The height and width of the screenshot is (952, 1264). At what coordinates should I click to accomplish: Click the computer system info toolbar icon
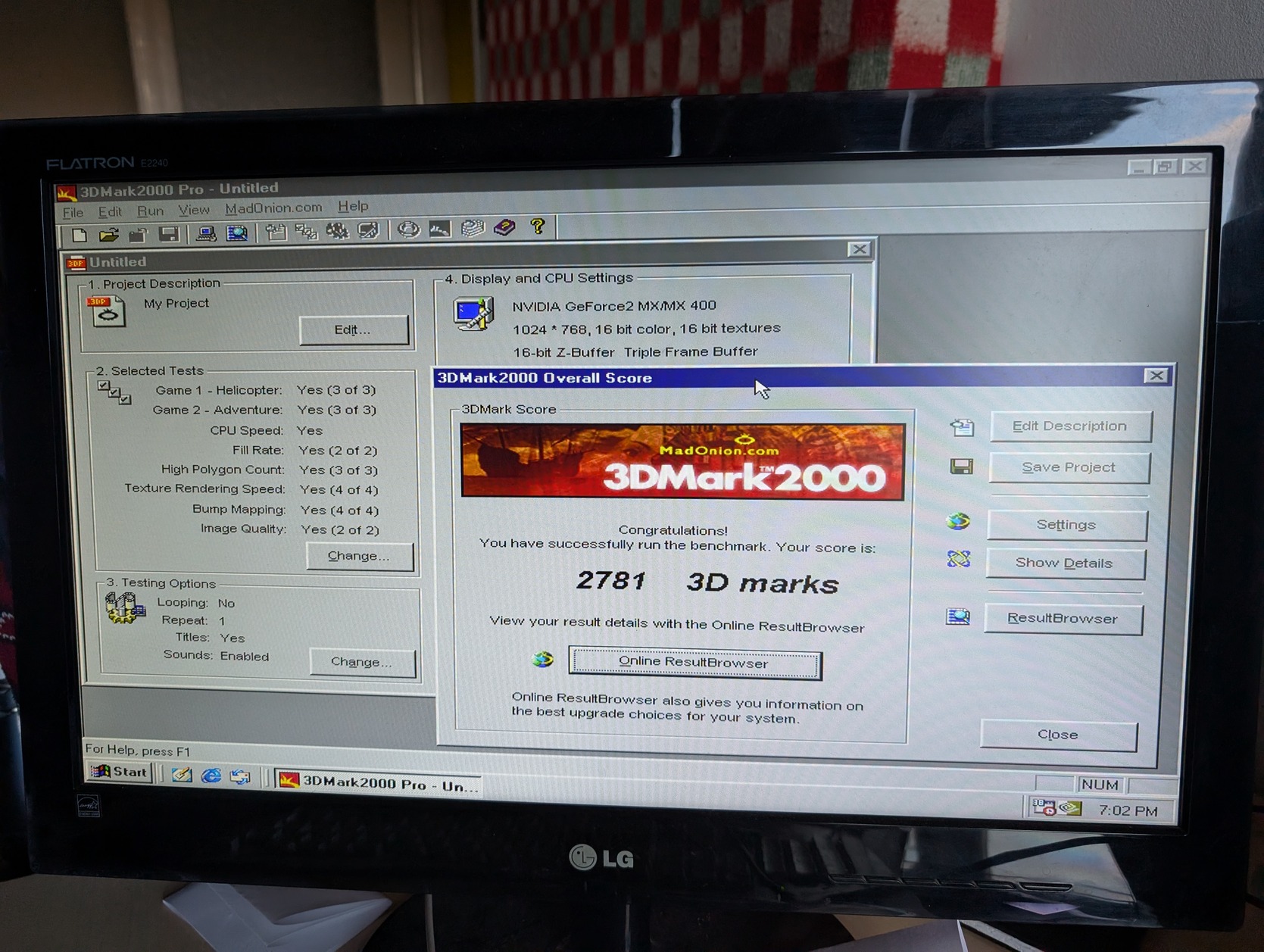point(205,233)
